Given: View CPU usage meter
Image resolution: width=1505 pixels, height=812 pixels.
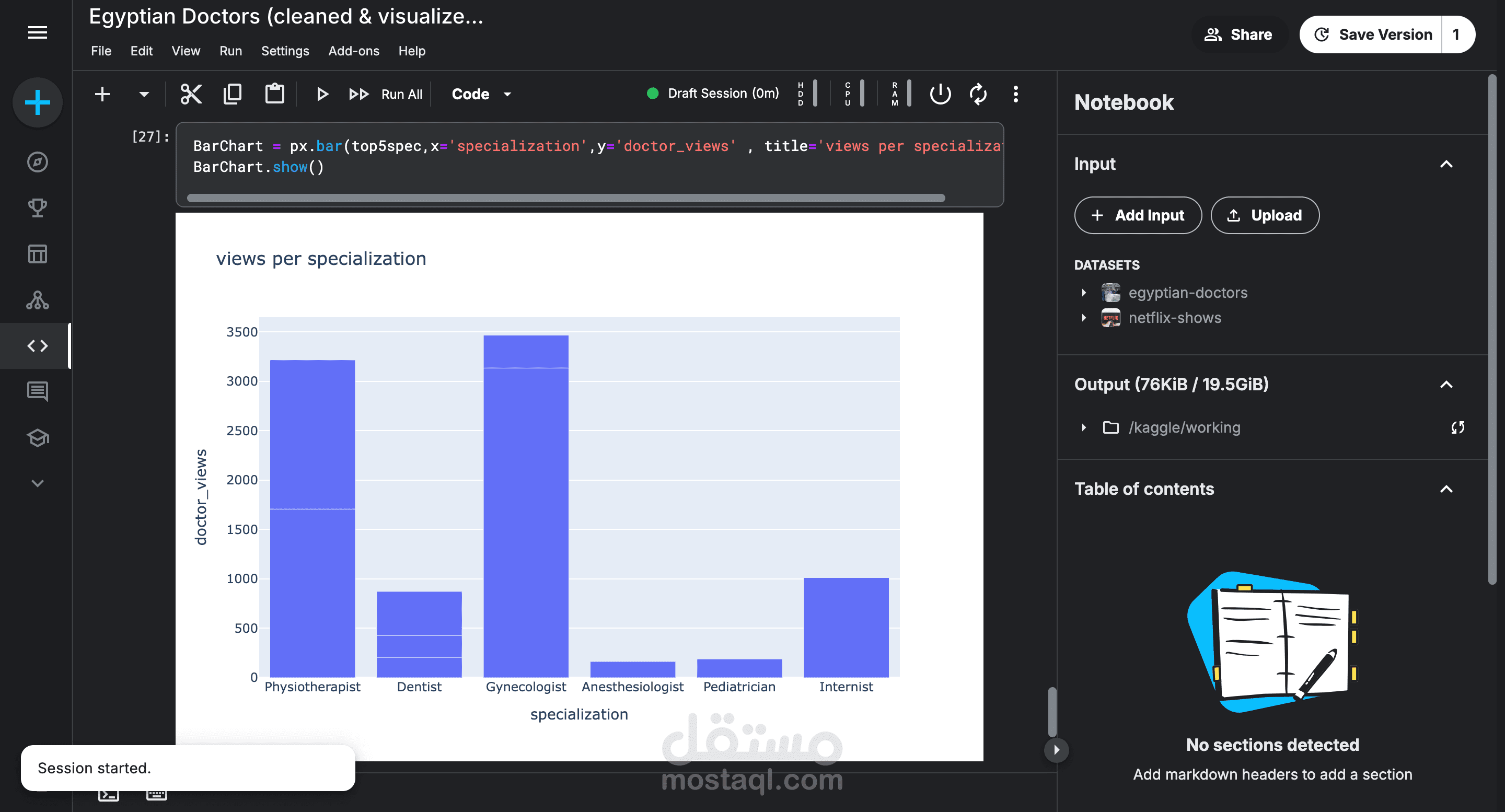Looking at the screenshot, I should coord(854,94).
